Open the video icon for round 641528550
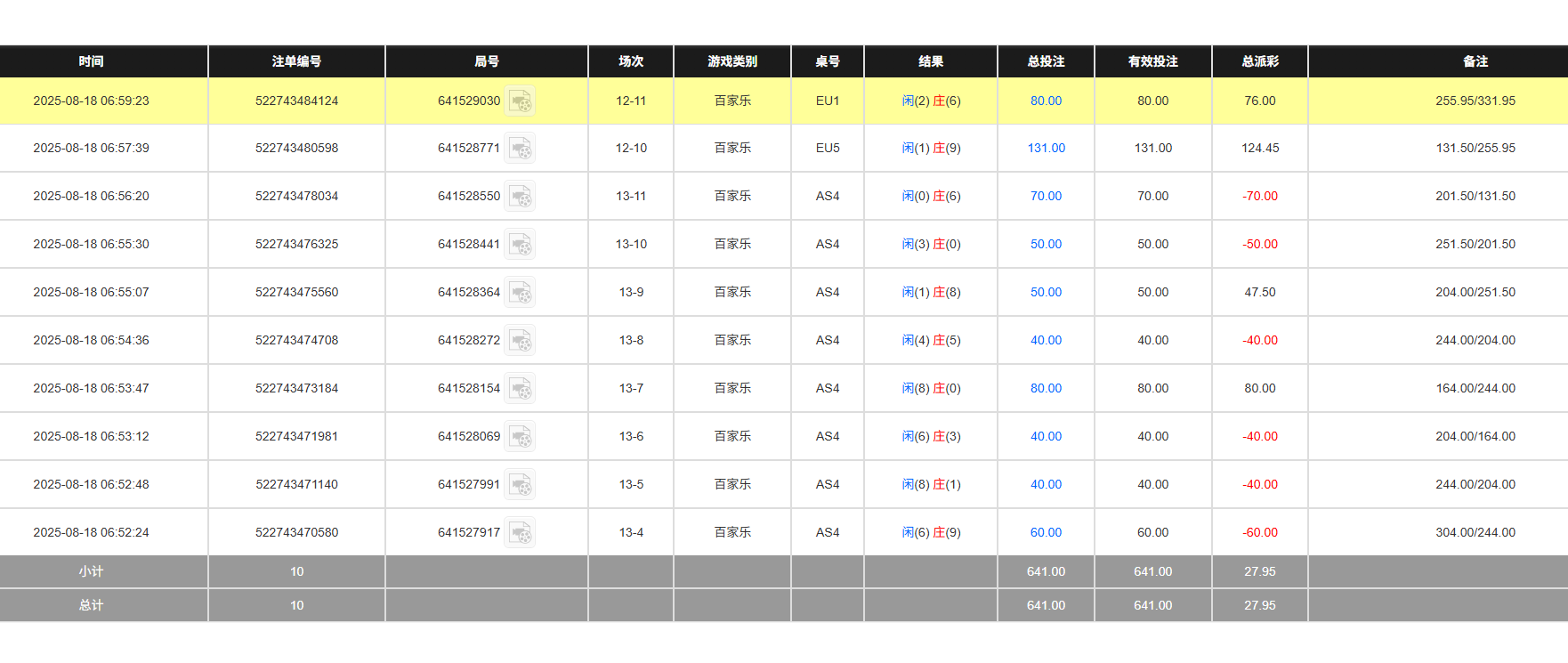The image size is (1568, 663). coord(521,197)
